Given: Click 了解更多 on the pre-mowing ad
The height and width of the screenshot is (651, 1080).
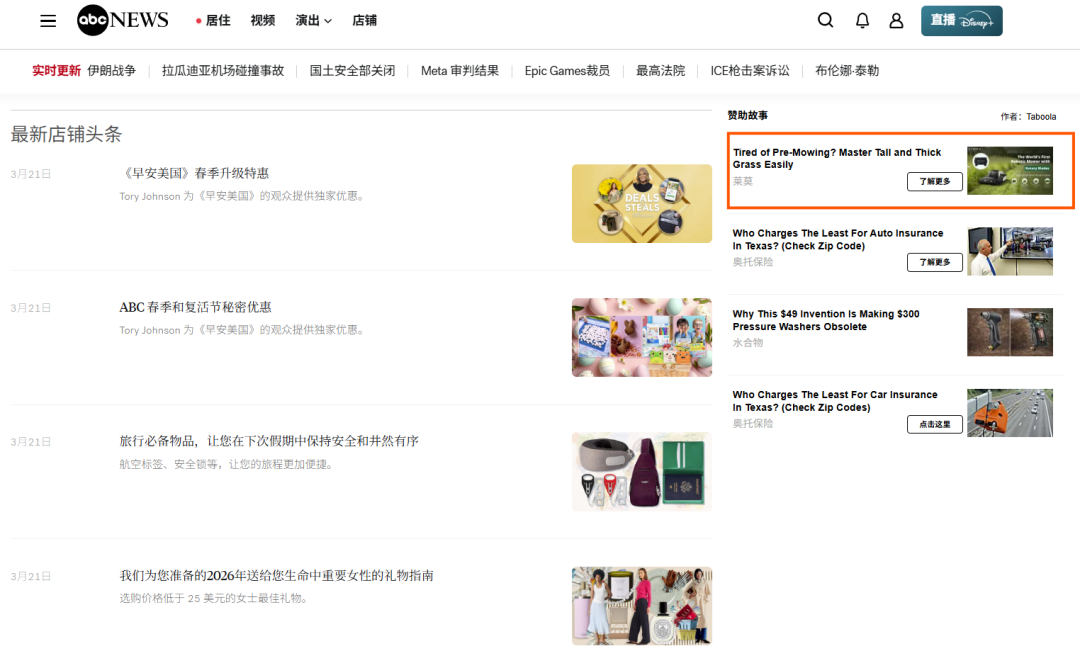Looking at the screenshot, I should click(x=934, y=181).
